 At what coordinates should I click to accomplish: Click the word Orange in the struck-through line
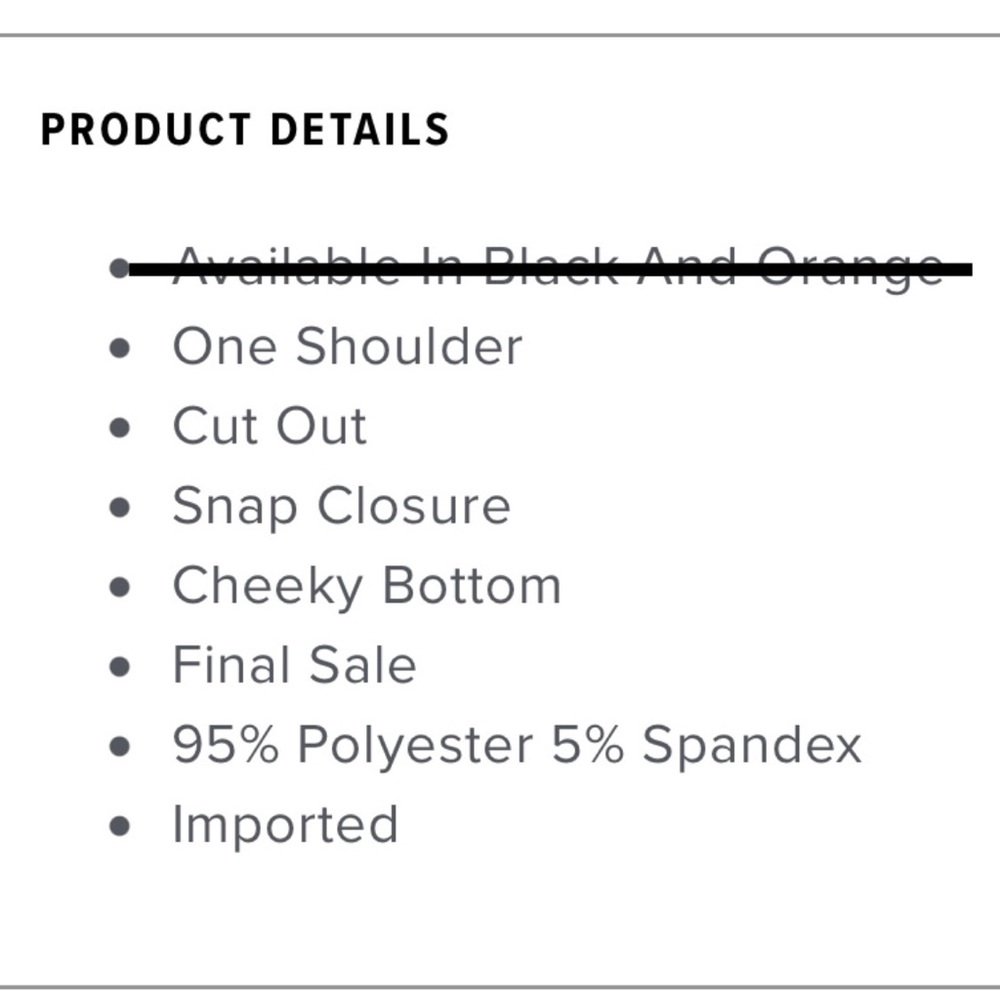click(x=850, y=268)
